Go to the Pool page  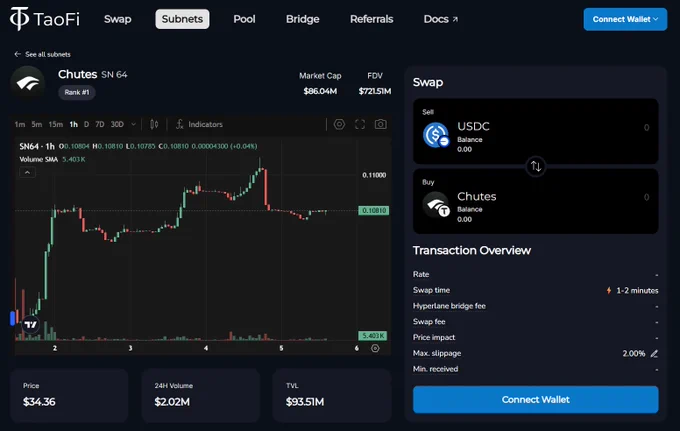tap(244, 19)
